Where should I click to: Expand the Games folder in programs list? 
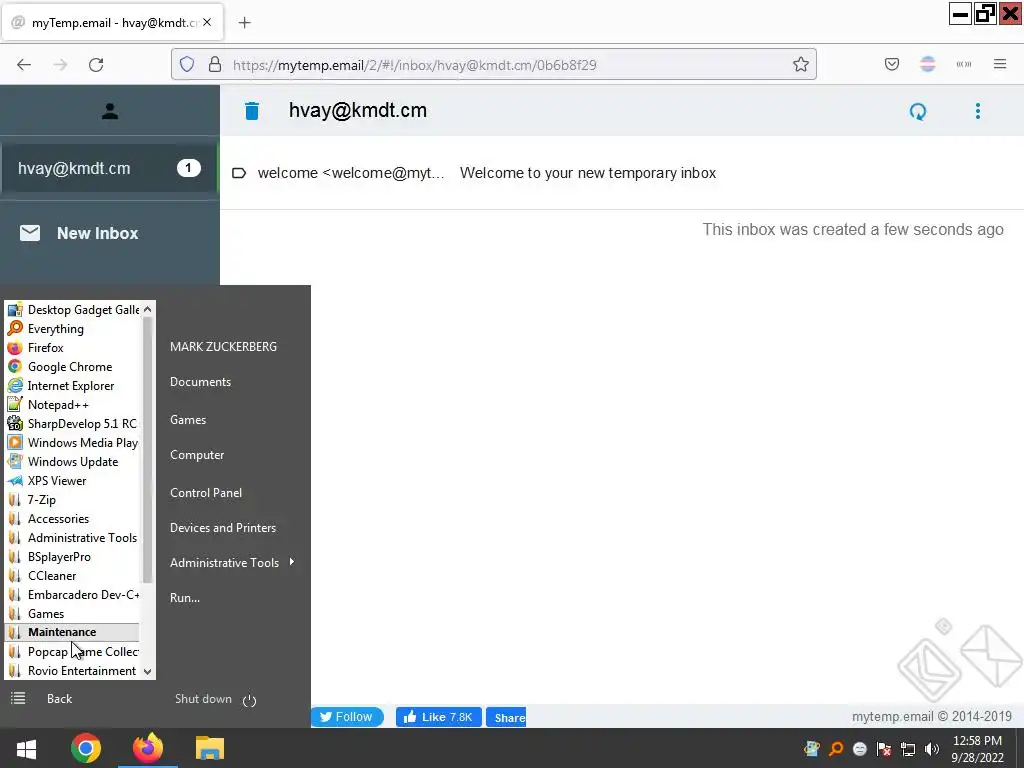coord(72,613)
